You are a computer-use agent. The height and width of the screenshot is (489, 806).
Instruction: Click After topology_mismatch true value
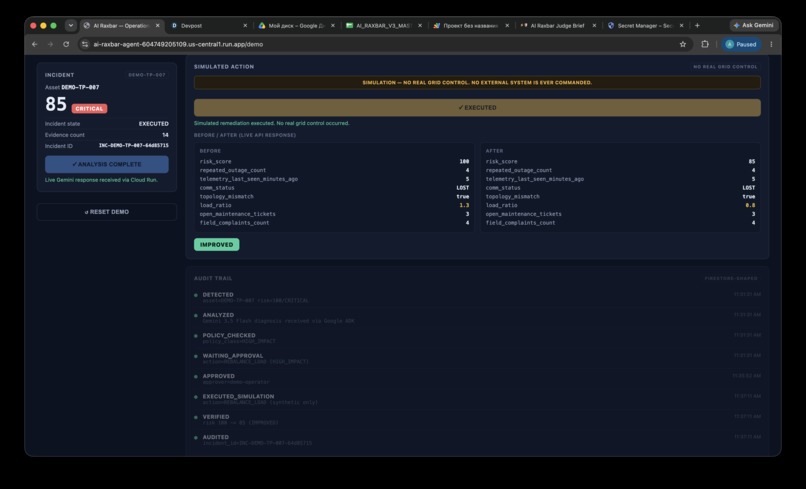tap(749, 196)
